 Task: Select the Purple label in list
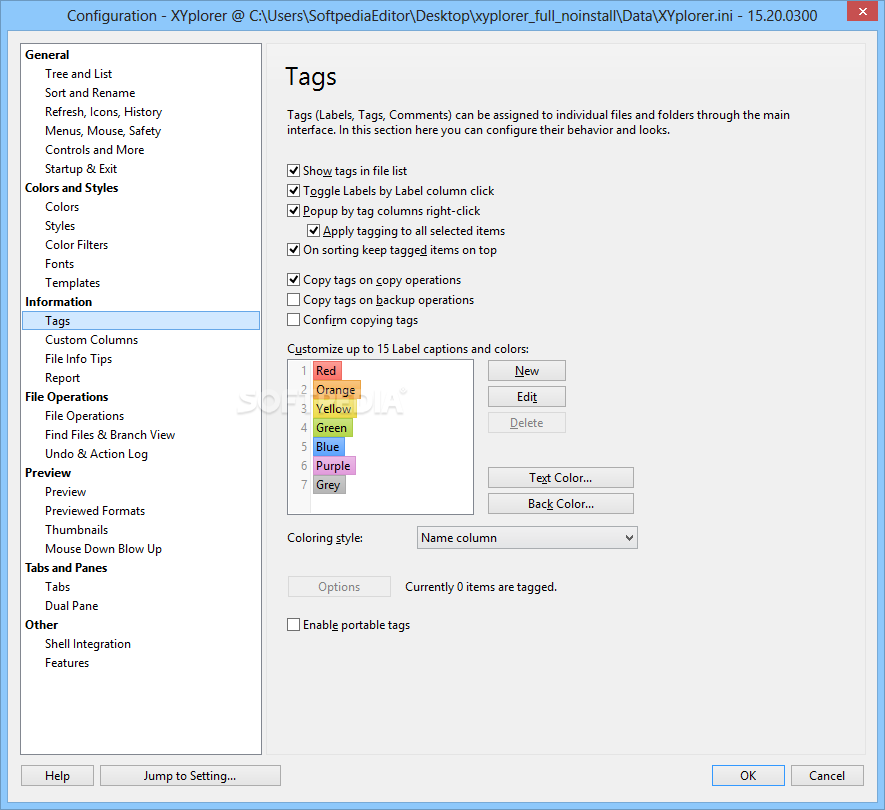pos(334,466)
